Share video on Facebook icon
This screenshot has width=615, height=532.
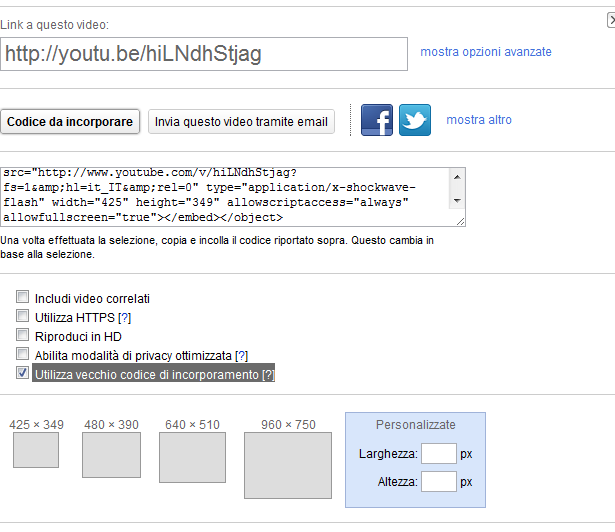(x=377, y=120)
